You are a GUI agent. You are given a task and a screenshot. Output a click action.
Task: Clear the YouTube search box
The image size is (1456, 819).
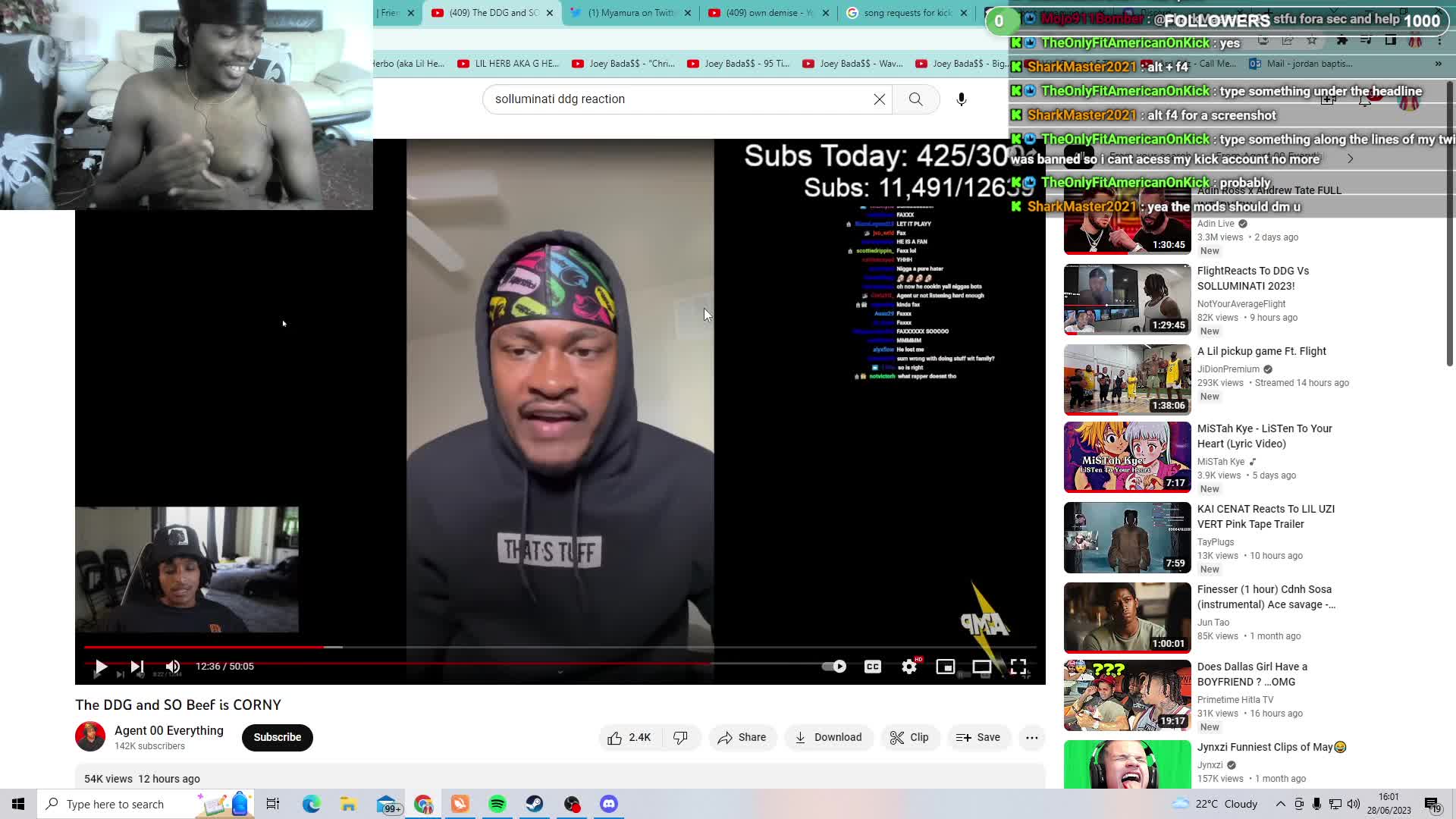pyautogui.click(x=880, y=99)
